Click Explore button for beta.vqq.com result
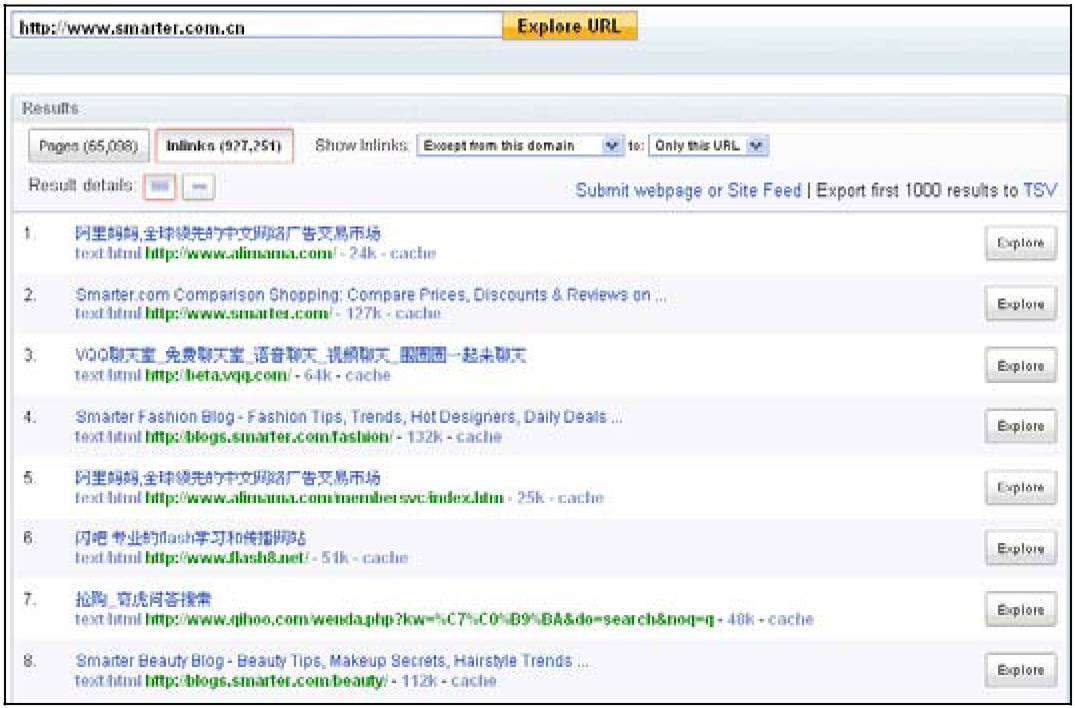 (1020, 365)
